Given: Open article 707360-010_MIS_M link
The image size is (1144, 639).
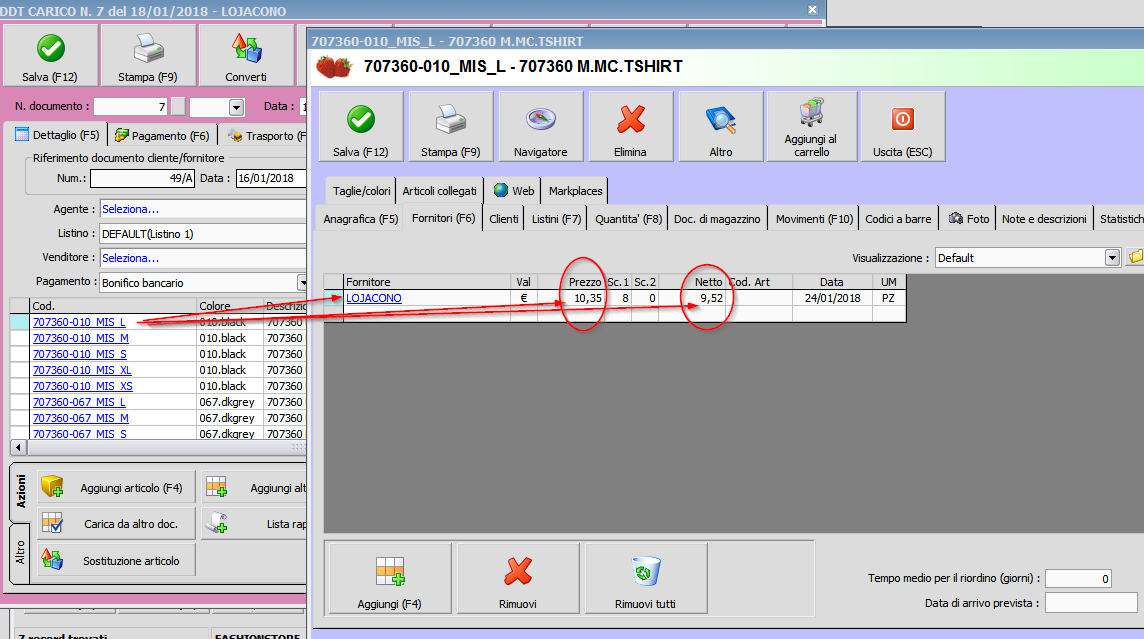Looking at the screenshot, I should coord(80,338).
